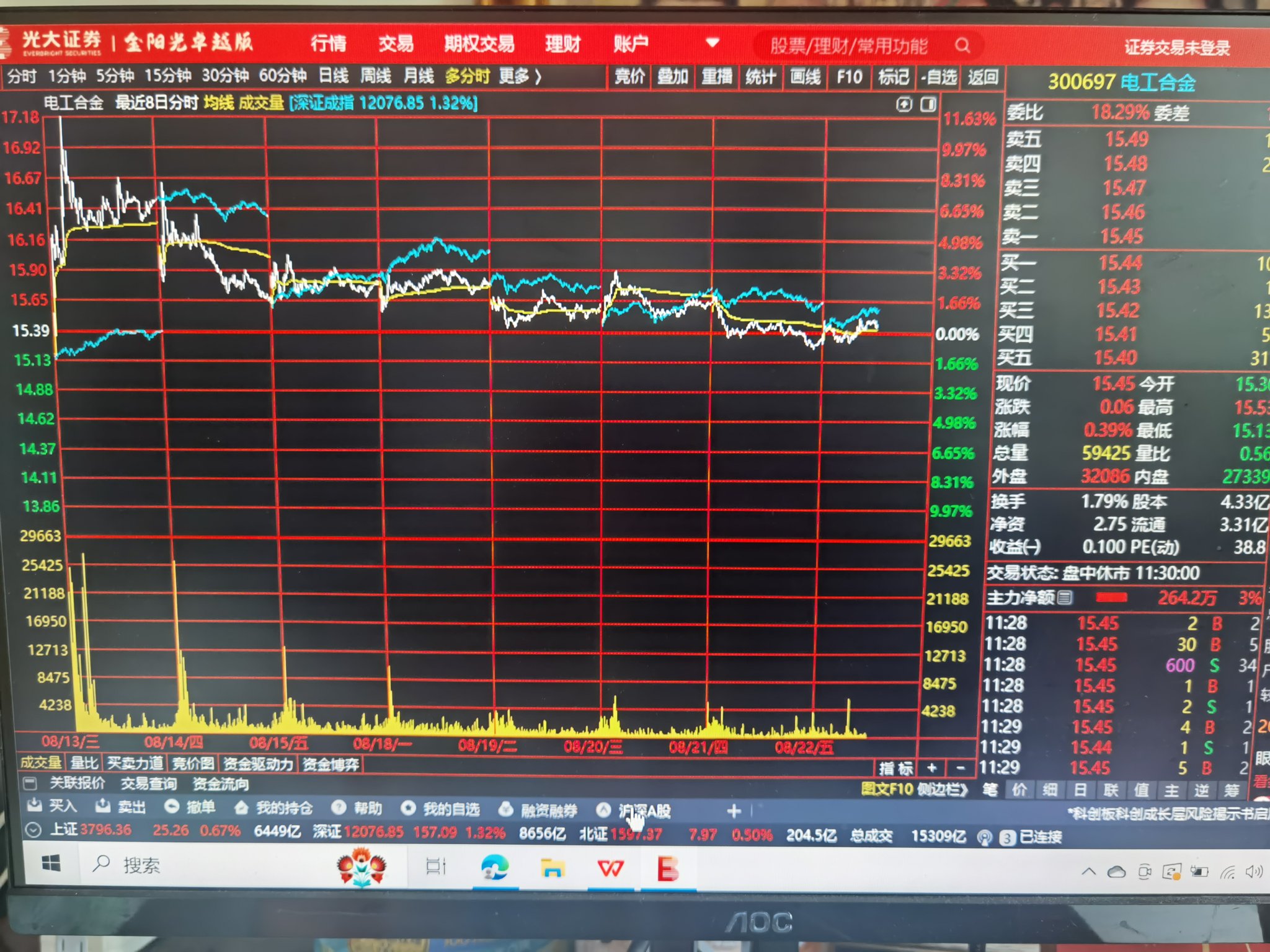Screen dimensions: 1270x952
Task: Switch to 5分钟 chart period
Action: (x=115, y=77)
